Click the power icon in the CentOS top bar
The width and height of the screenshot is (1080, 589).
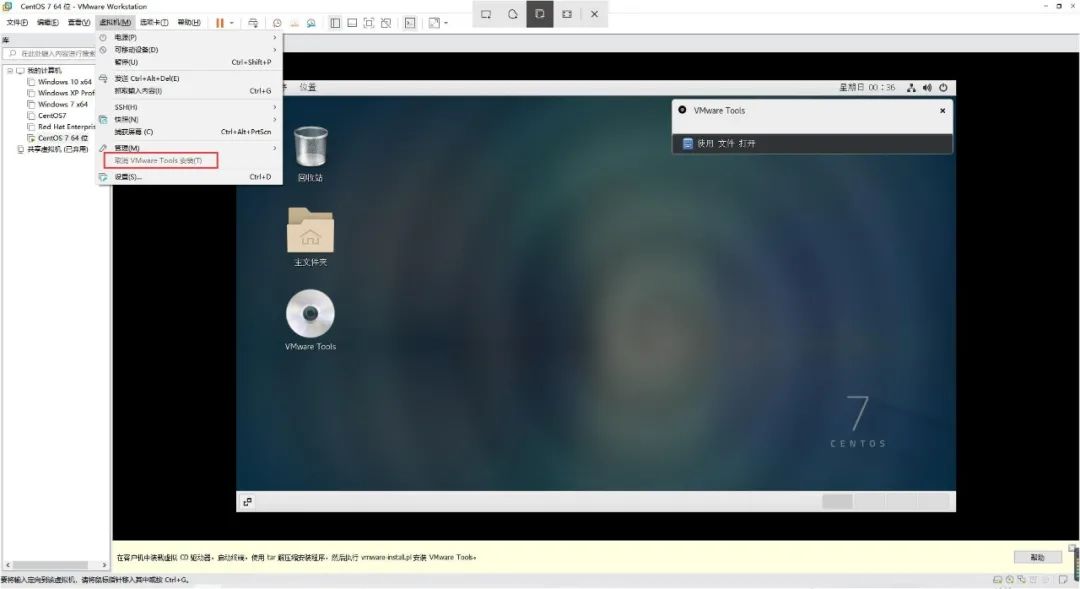pyautogui.click(x=943, y=87)
